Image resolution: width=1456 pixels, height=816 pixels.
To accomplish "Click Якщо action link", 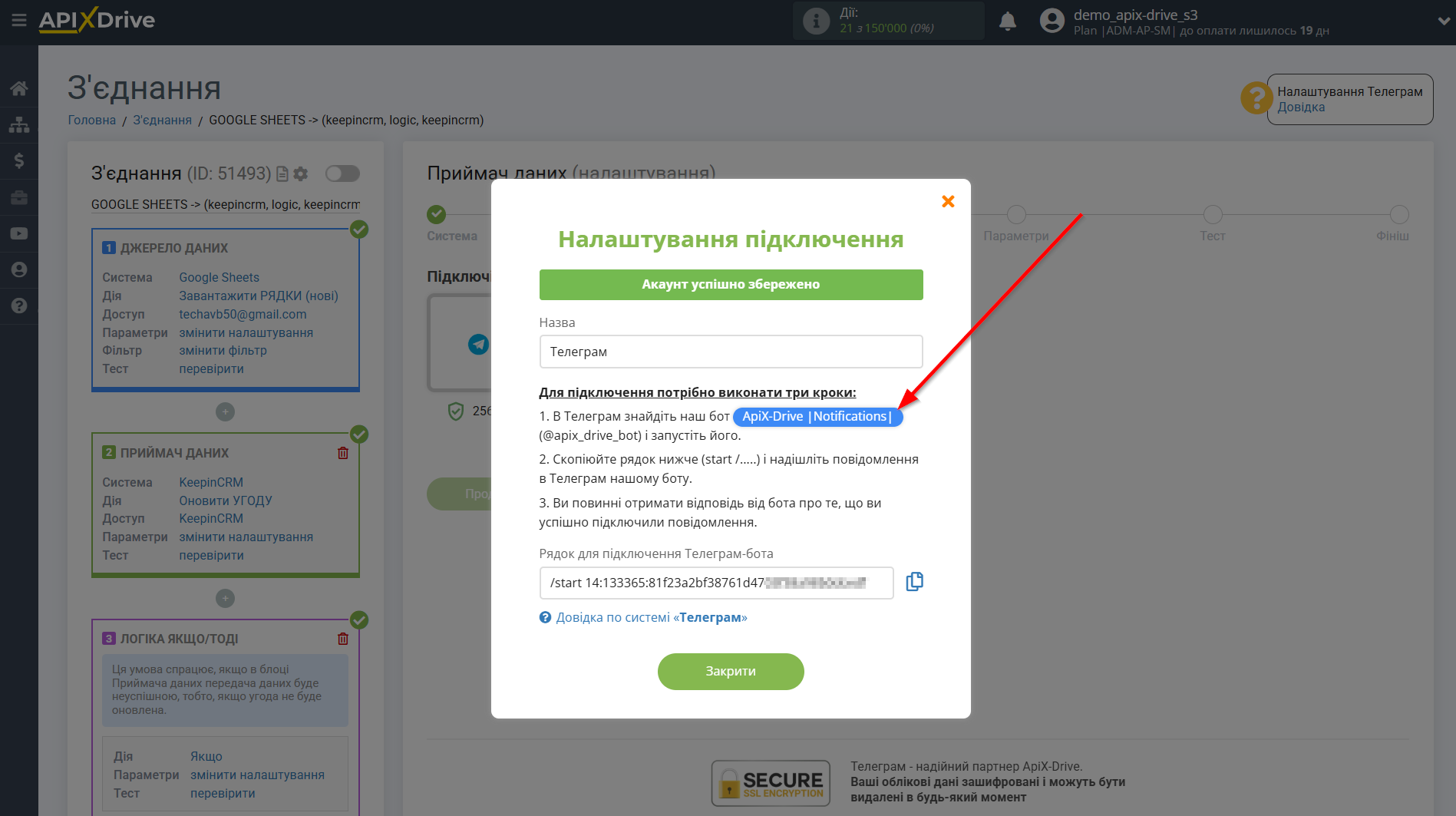I will pos(206,756).
